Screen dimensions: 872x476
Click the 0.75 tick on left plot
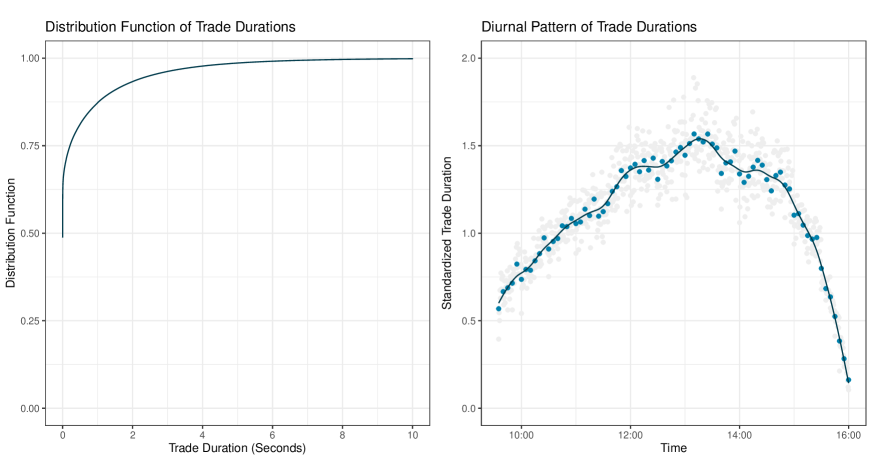point(30,146)
